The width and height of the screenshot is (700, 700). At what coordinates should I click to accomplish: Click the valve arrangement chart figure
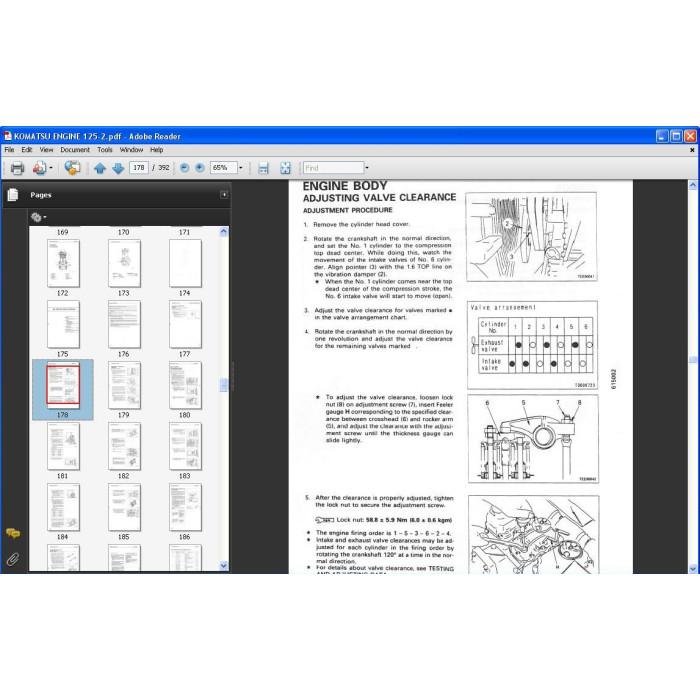532,345
